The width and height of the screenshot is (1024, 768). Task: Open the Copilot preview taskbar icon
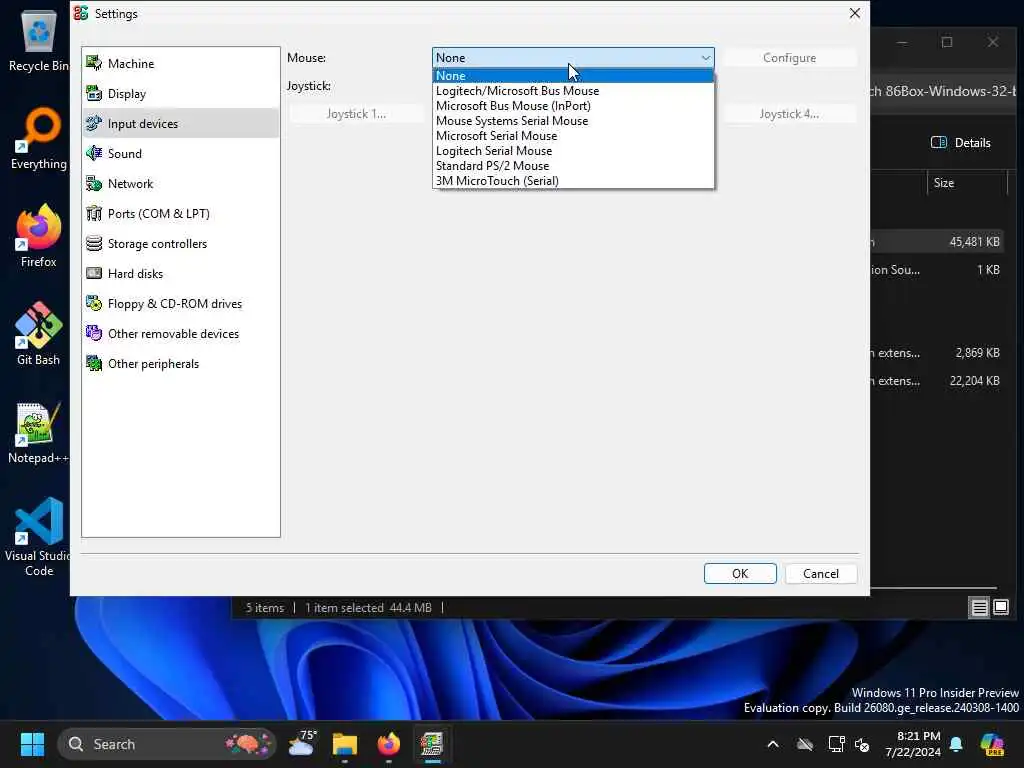(x=992, y=744)
